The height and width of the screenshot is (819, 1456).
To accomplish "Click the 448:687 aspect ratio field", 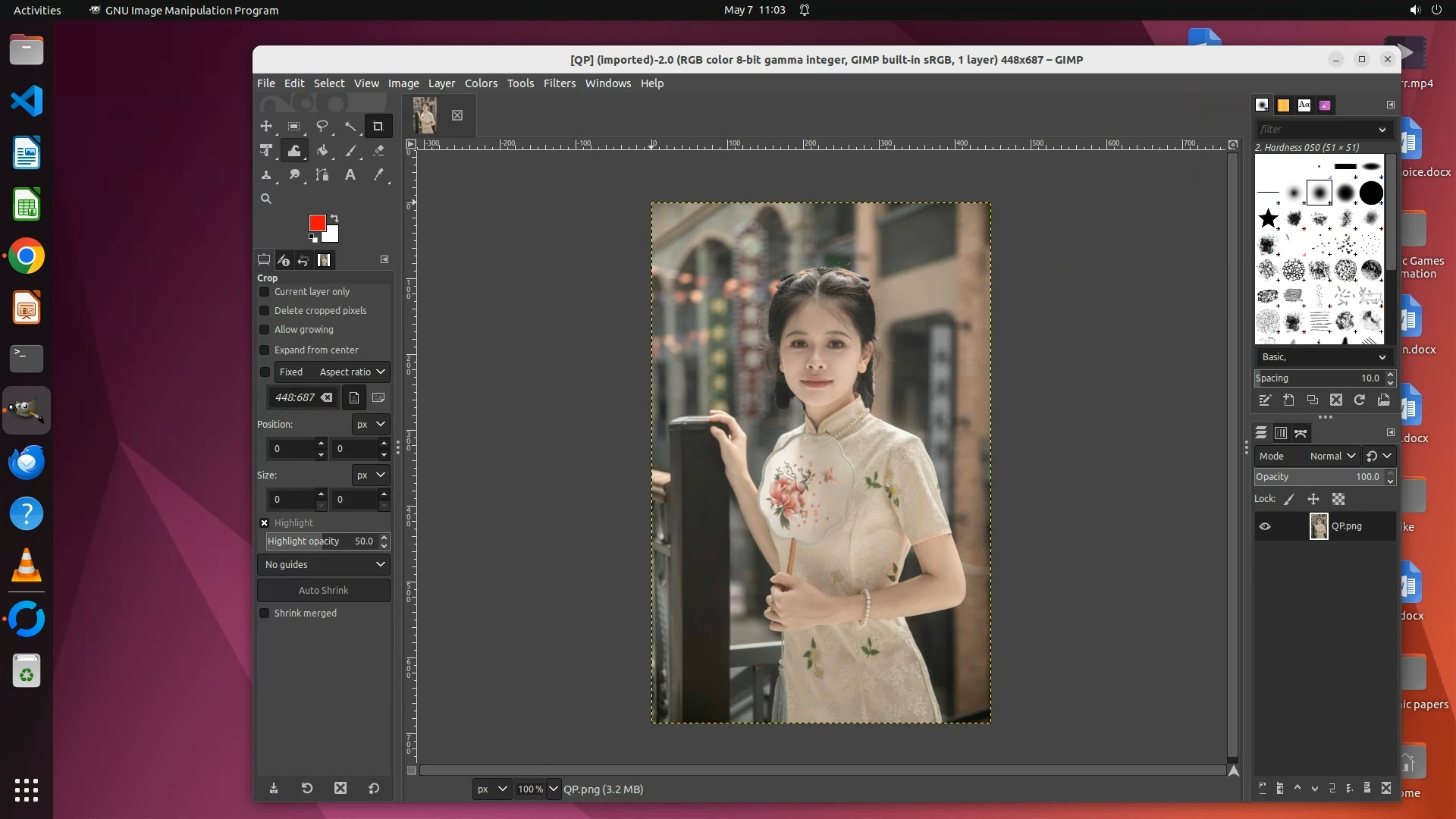I will tap(295, 397).
